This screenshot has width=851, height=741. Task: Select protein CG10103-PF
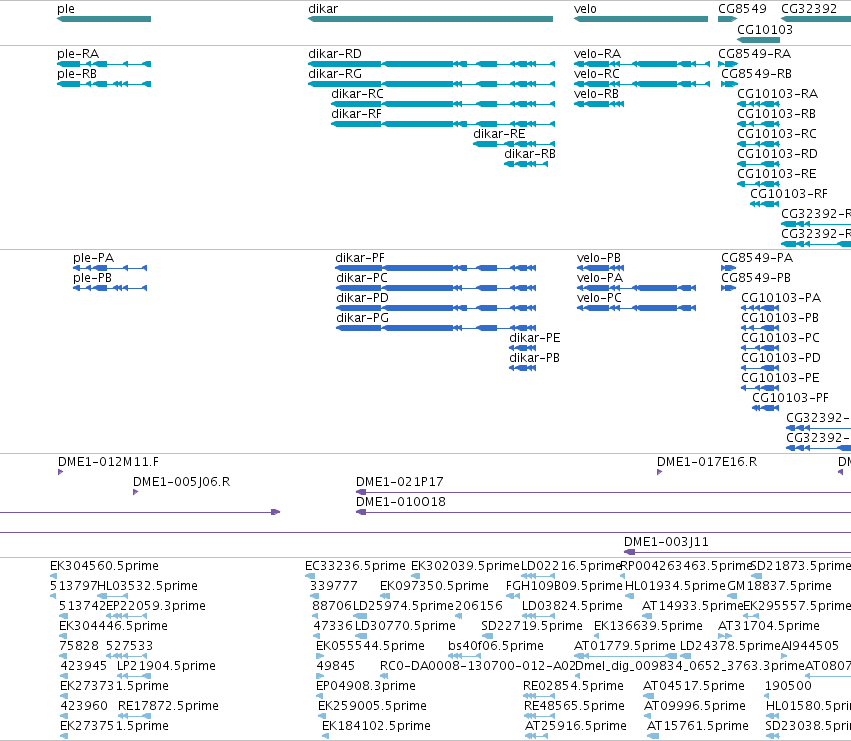[x=766, y=408]
